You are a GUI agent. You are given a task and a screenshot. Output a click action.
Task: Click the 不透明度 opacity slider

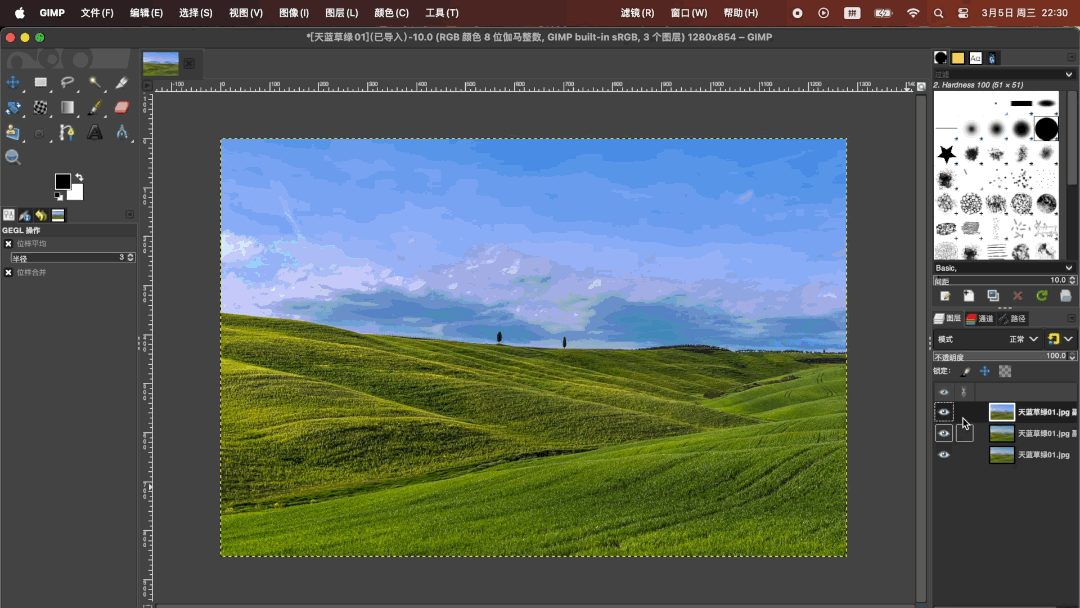point(1004,356)
